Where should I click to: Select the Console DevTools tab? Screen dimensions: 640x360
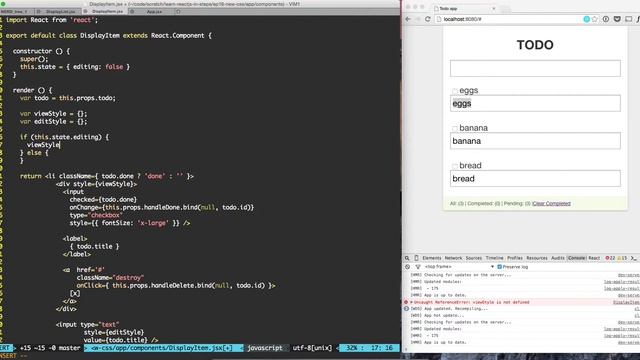(576, 258)
